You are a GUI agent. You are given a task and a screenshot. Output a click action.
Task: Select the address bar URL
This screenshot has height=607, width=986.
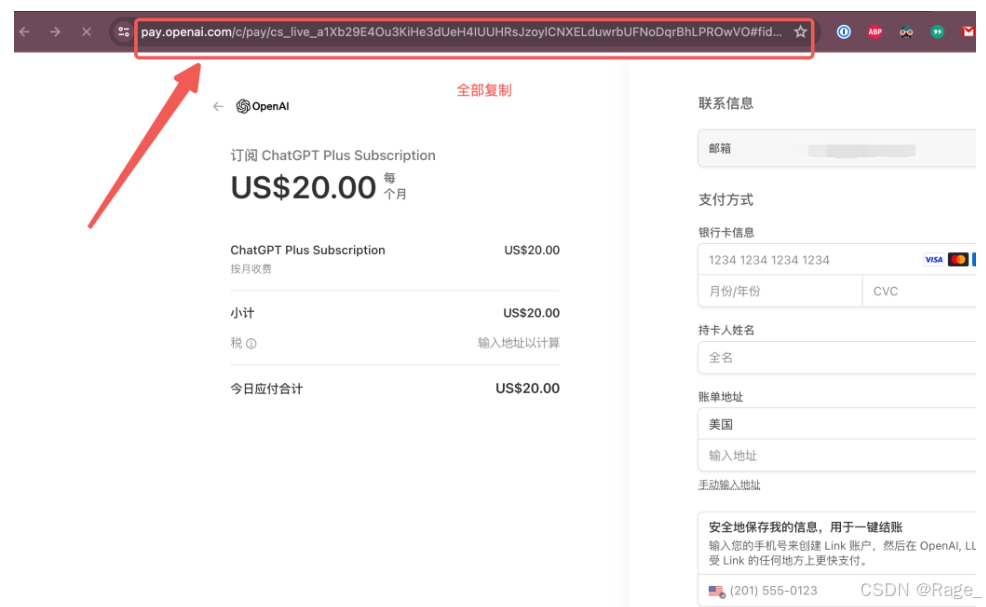tap(462, 31)
